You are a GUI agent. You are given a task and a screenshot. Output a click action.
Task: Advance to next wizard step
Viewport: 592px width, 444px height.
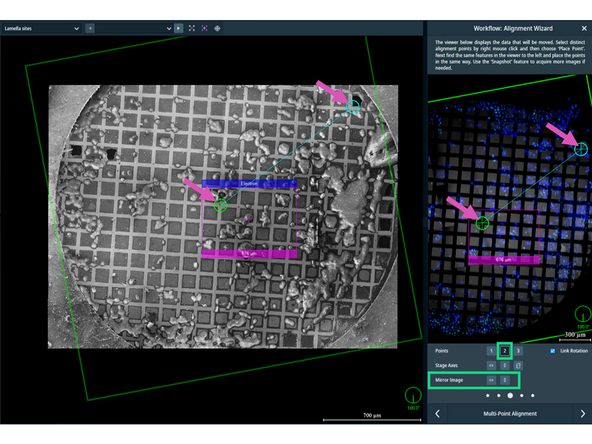[583, 414]
